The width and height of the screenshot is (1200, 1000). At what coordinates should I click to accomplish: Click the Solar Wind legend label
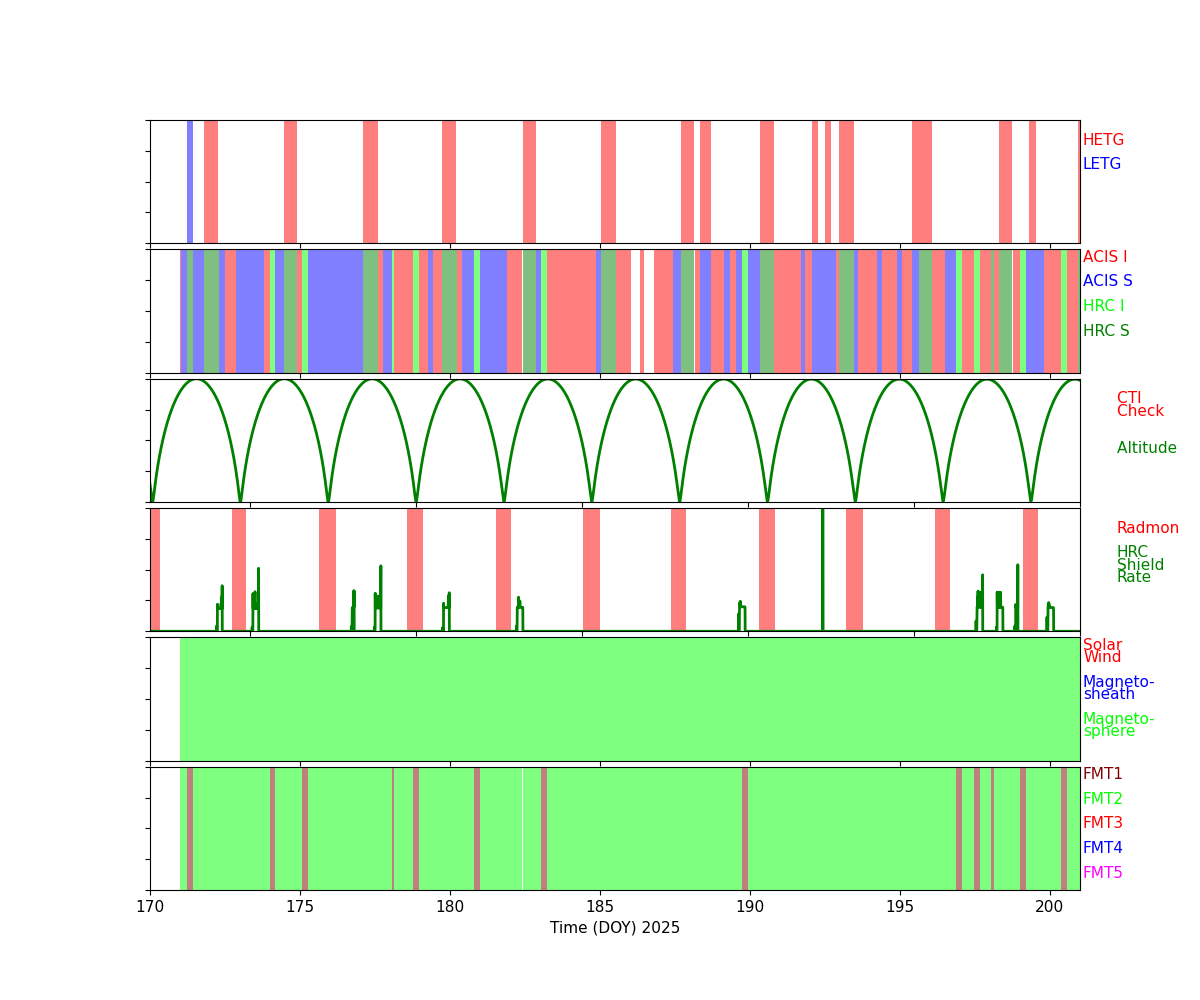[1102, 651]
